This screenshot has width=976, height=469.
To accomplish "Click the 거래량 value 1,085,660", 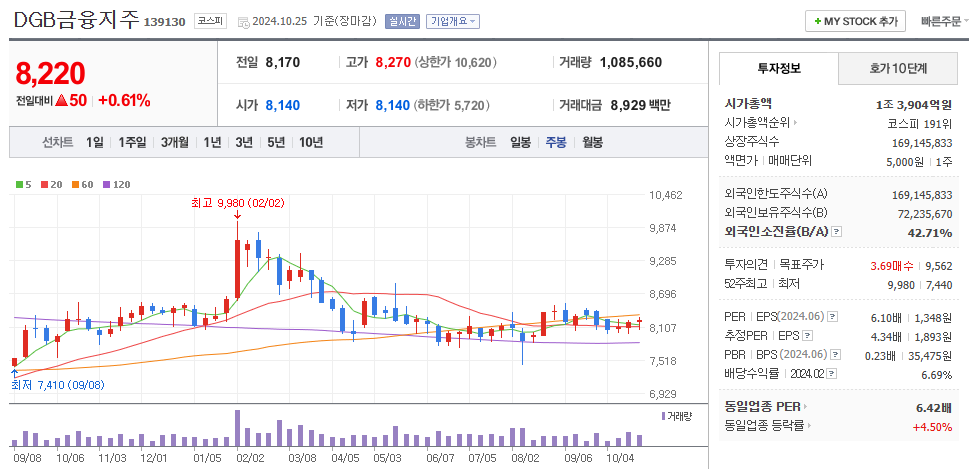I will point(631,62).
